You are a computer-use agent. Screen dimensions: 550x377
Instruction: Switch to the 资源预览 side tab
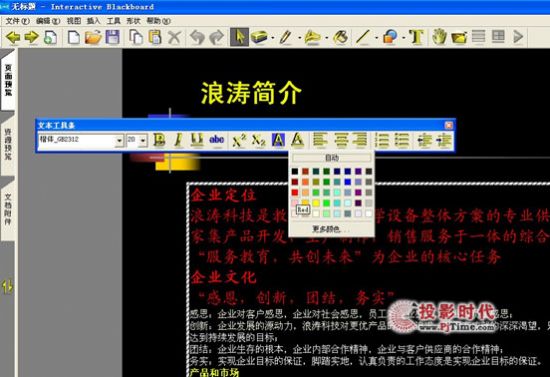[8, 144]
